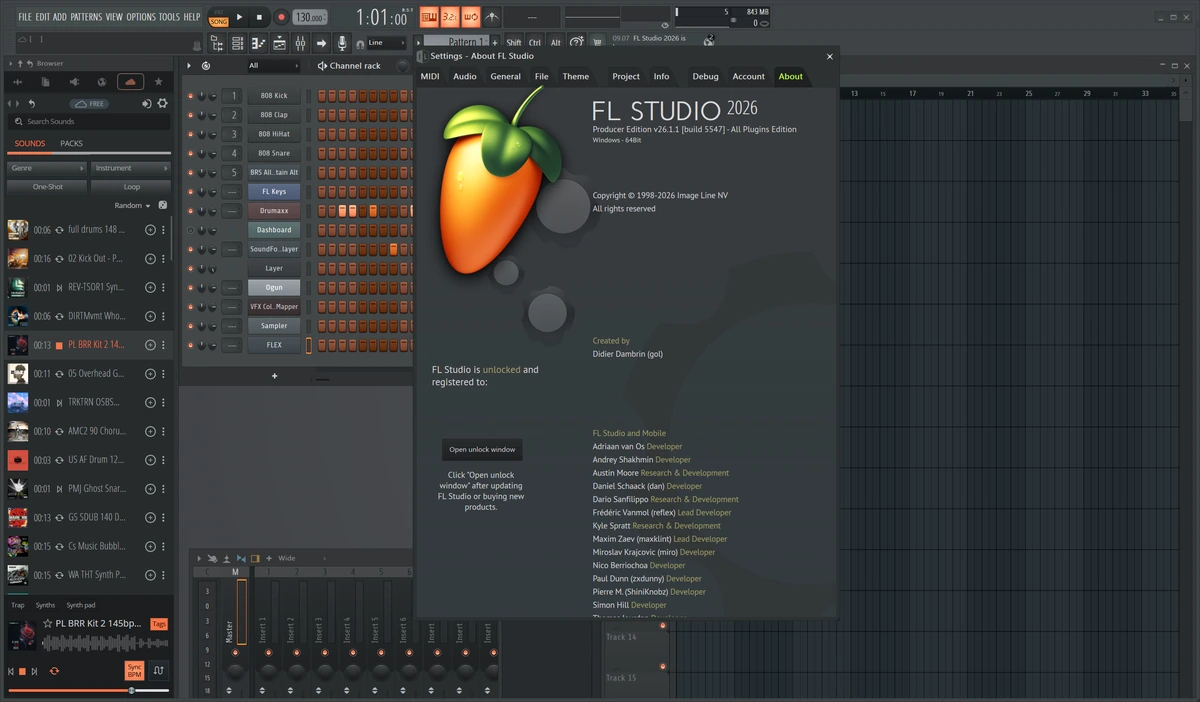Click the plus icon in the mixer toolbar
This screenshot has height=702, width=1200.
tap(269, 558)
